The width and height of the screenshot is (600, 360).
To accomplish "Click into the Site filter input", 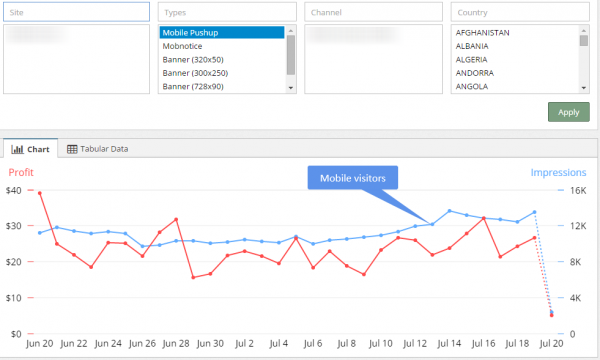I will coord(77,12).
